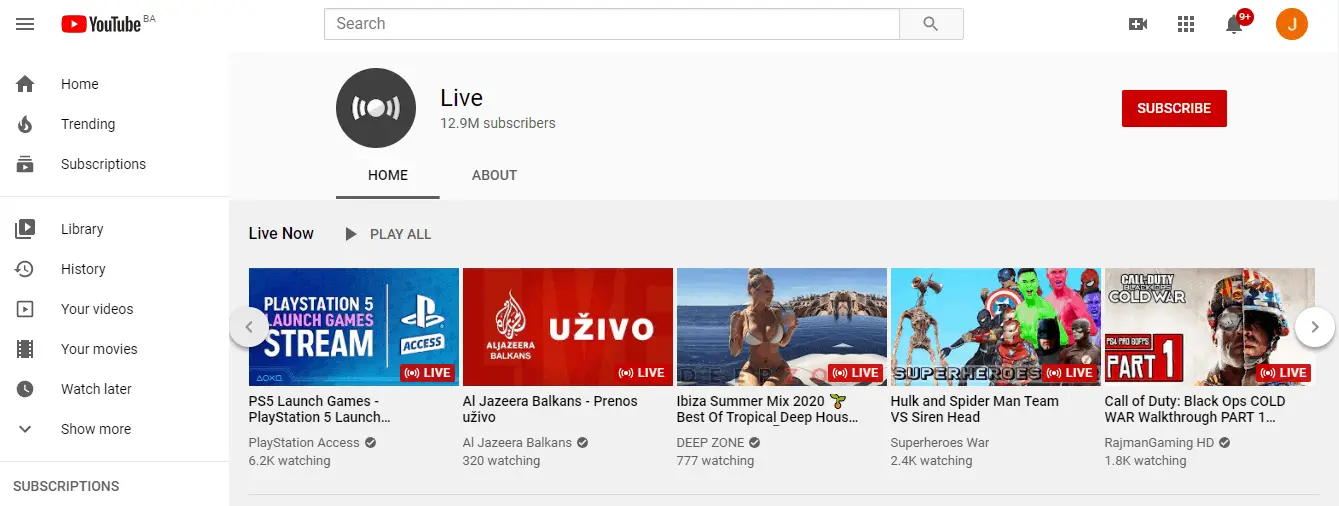Click the Play All triangle icon

[351, 234]
